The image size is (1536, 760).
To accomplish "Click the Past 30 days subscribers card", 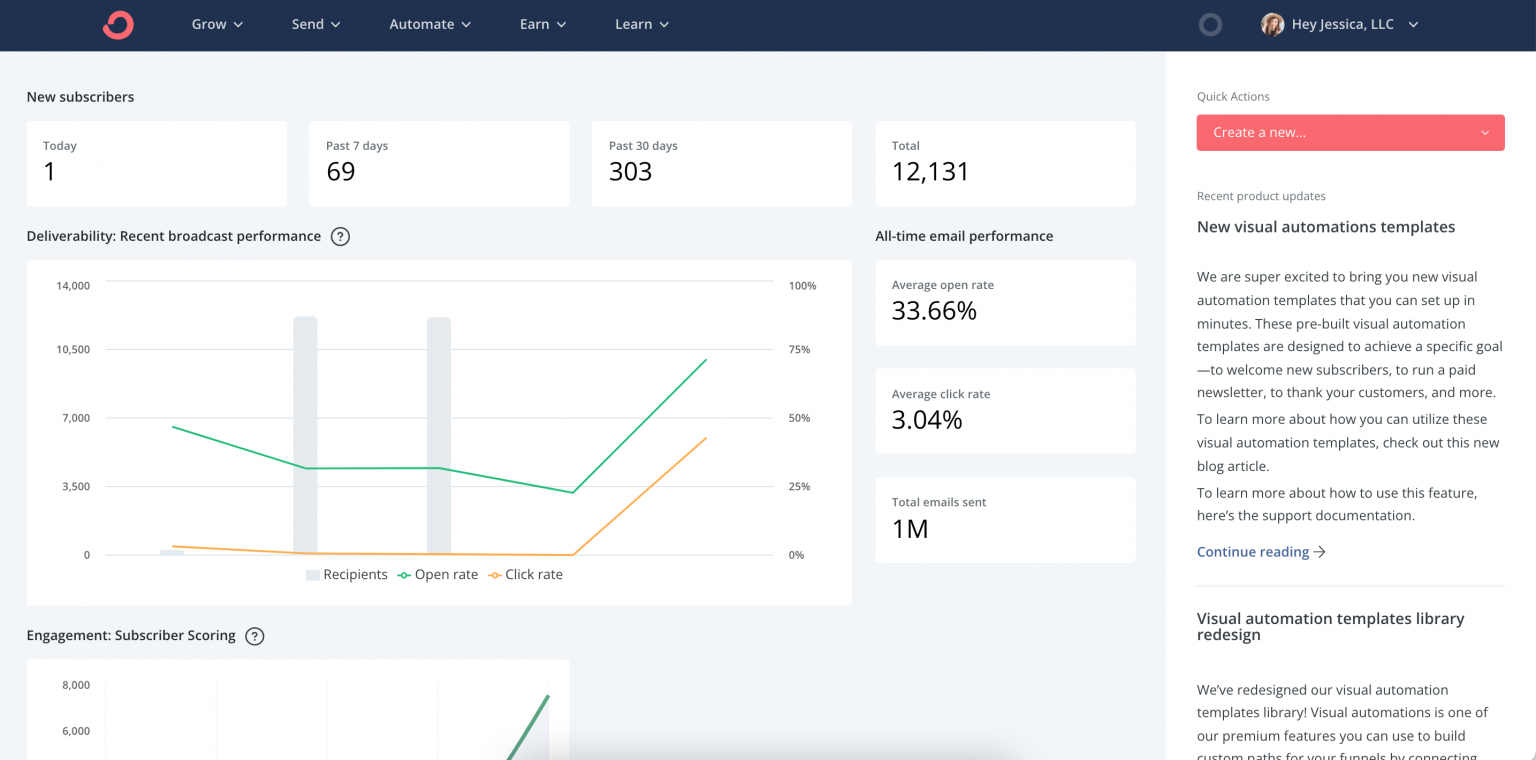I will click(721, 163).
